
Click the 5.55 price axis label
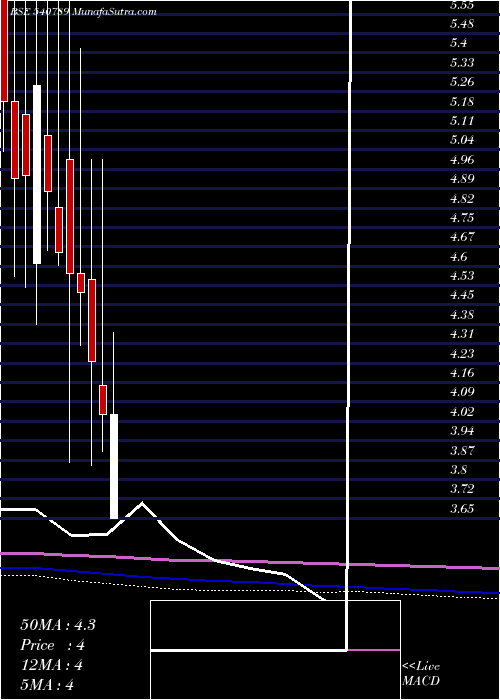tap(462, 5)
